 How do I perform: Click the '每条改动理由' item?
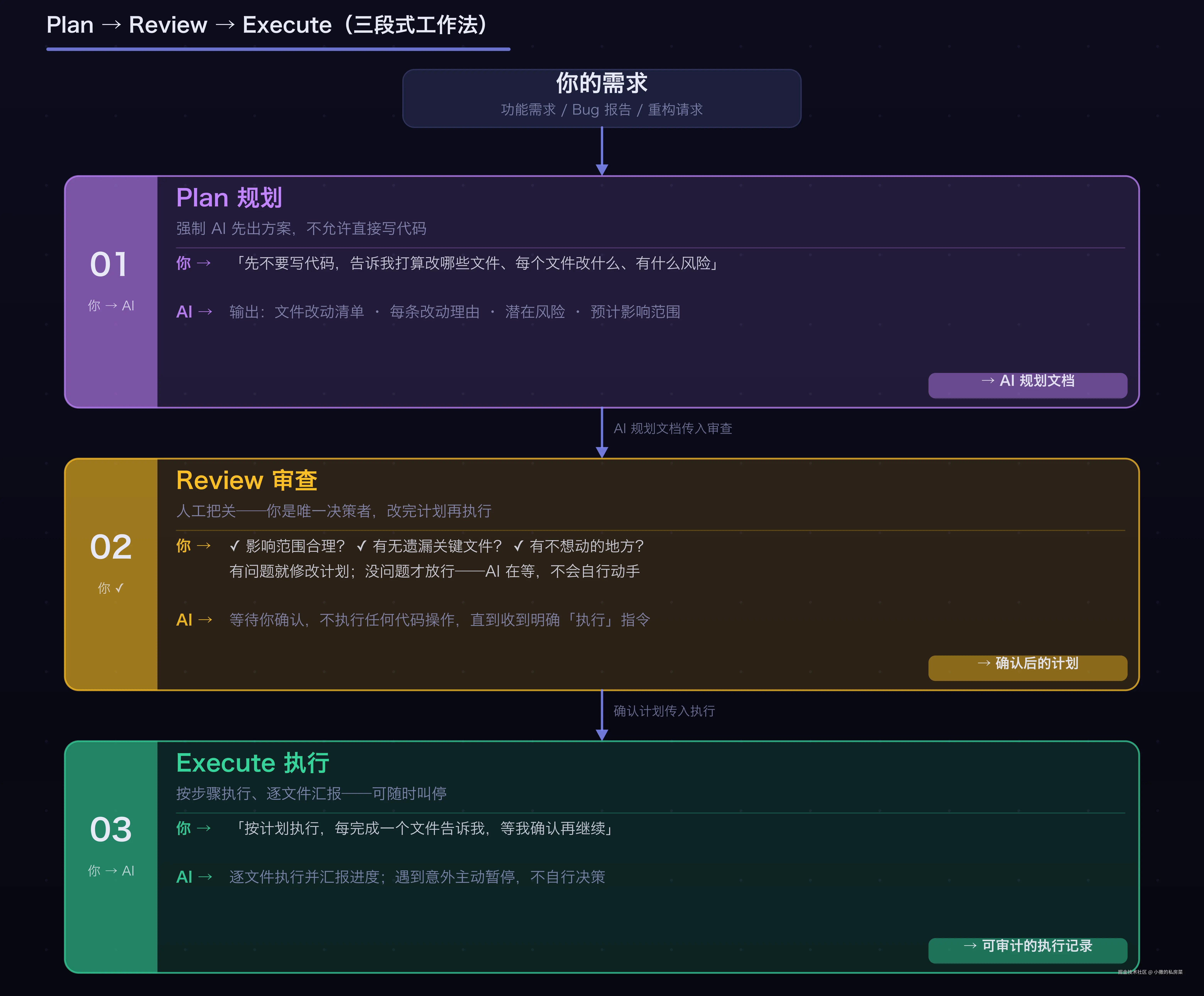tap(435, 312)
